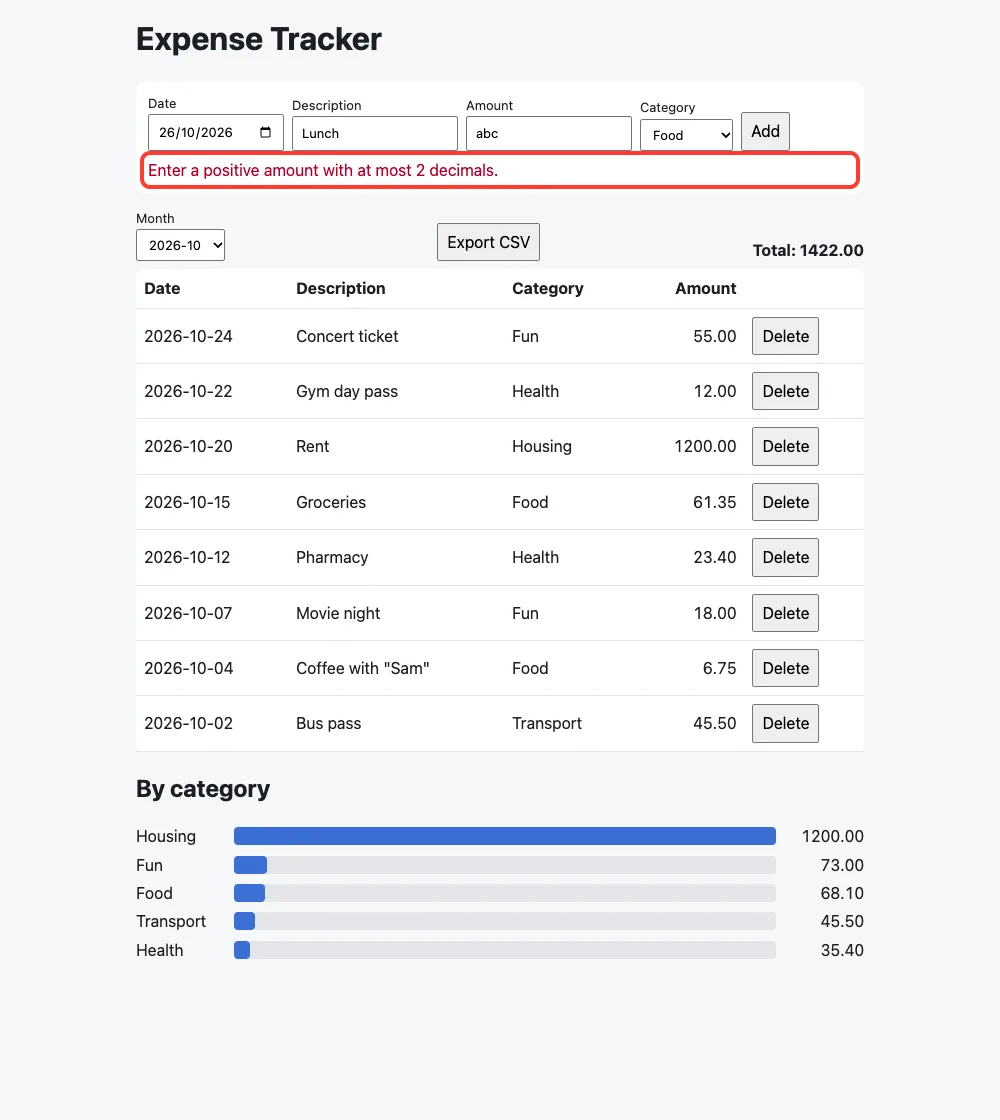Click the Transport category bar

[x=505, y=921]
